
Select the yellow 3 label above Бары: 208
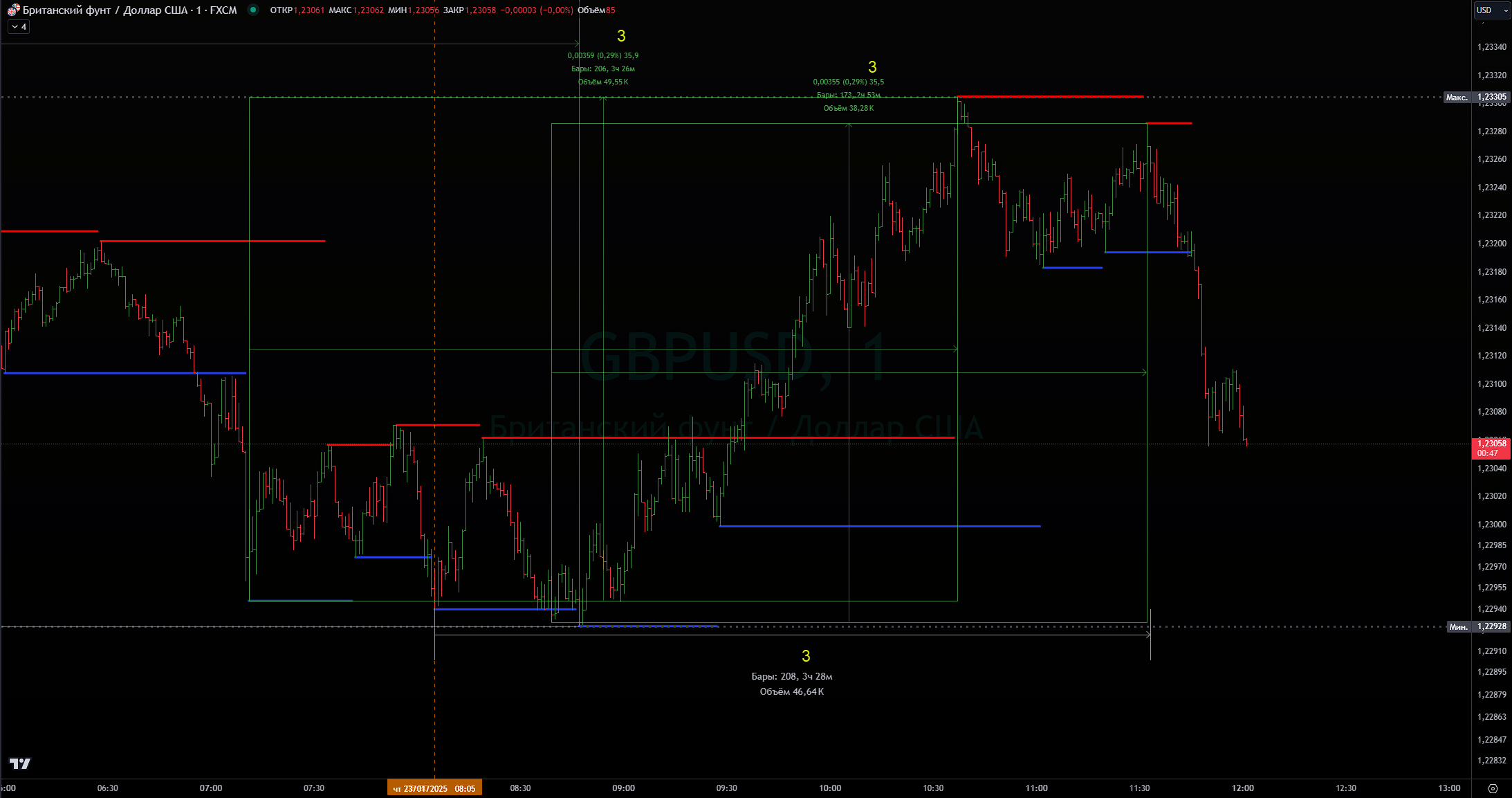tap(806, 656)
